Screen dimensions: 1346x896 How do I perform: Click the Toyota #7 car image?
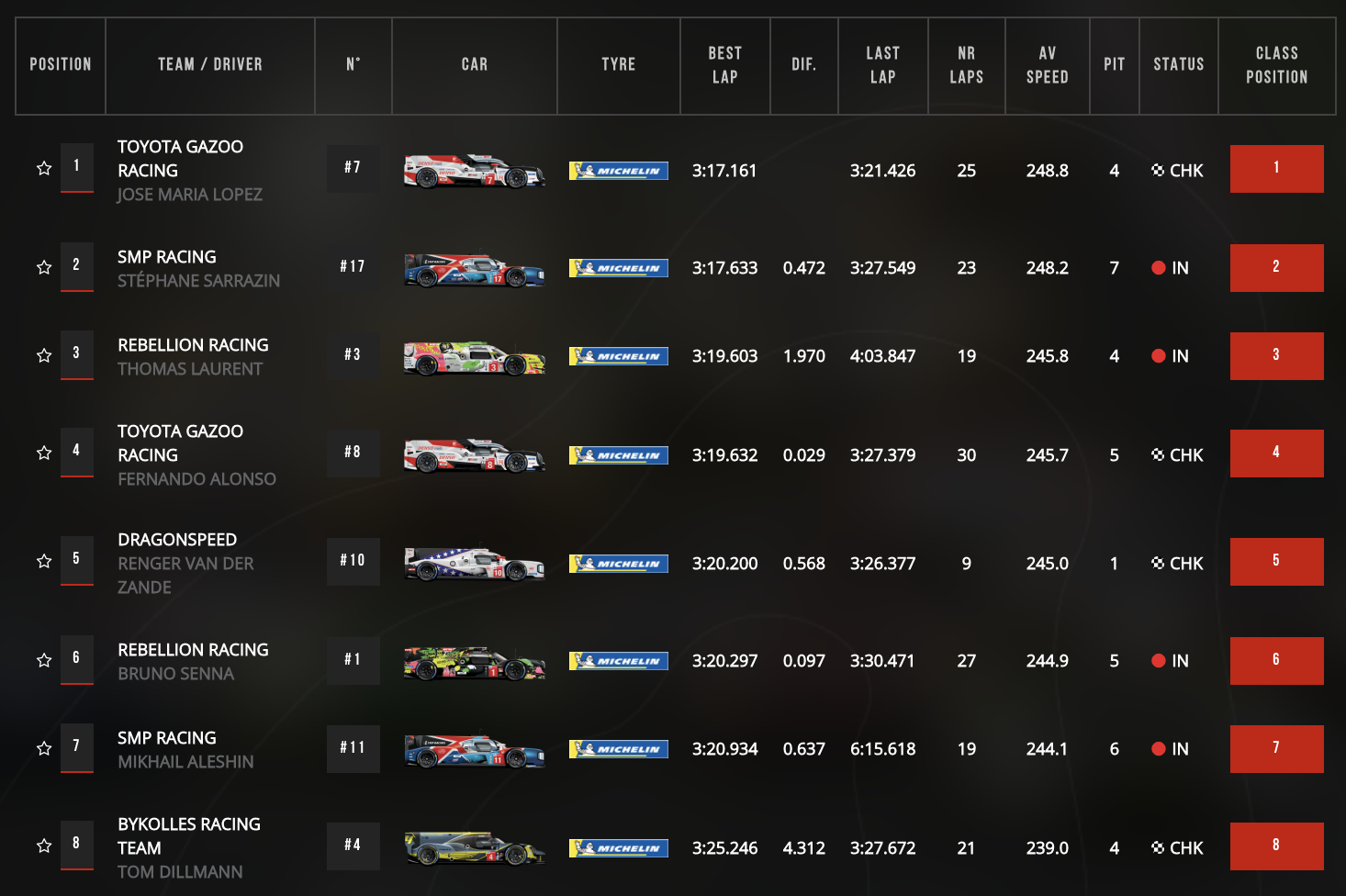(475, 171)
